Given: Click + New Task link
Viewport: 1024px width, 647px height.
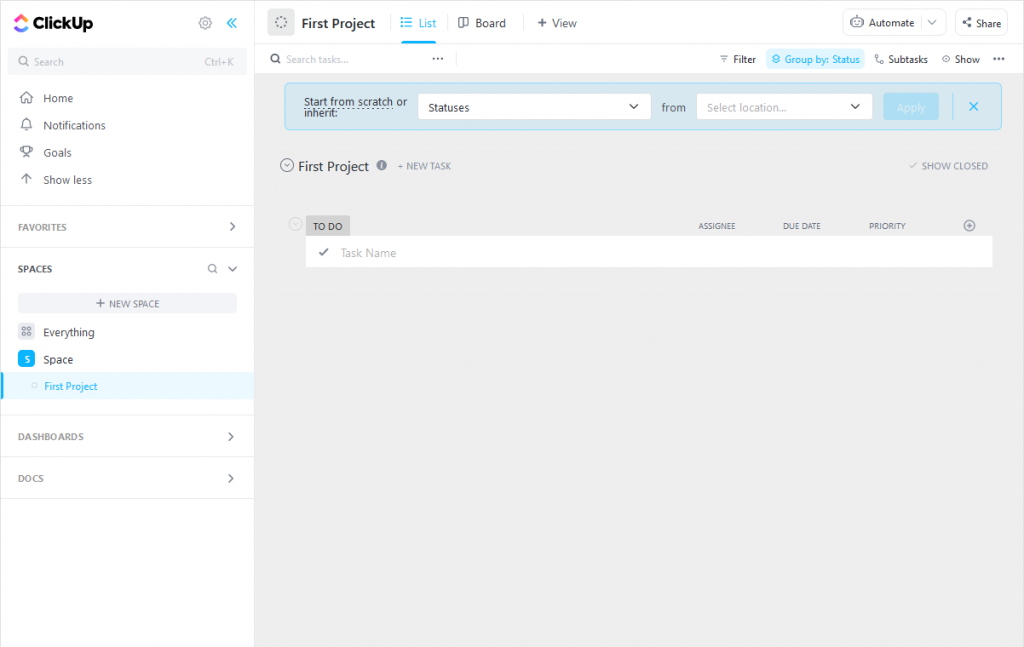Looking at the screenshot, I should tap(424, 166).
